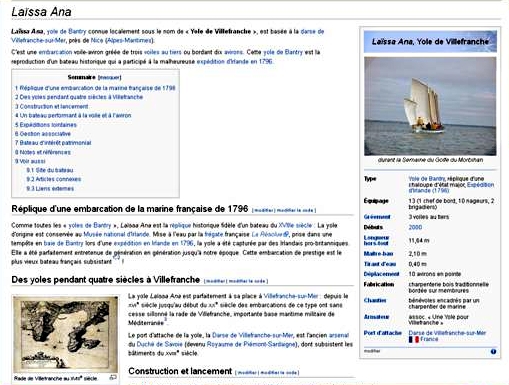Image resolution: width=509 pixels, height=385 pixels.
Task: Open La Résolue external link
Action: [x=270, y=234]
